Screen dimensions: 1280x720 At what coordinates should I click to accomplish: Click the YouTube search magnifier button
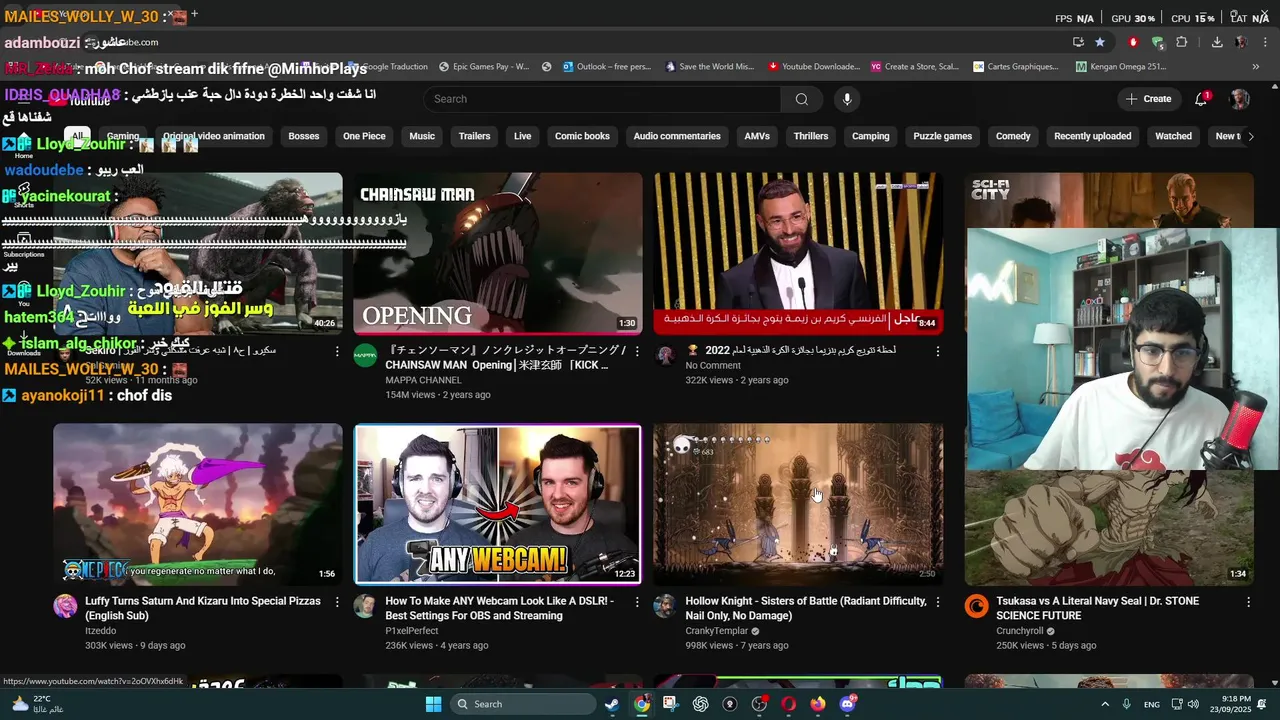801,99
